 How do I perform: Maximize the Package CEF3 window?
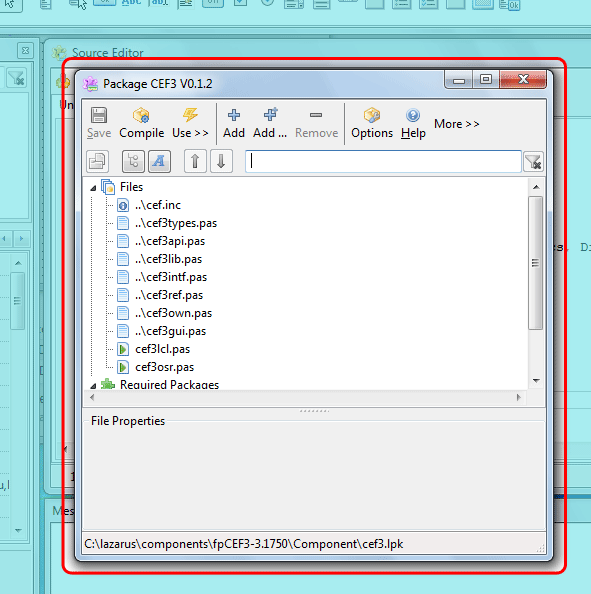tap(486, 79)
